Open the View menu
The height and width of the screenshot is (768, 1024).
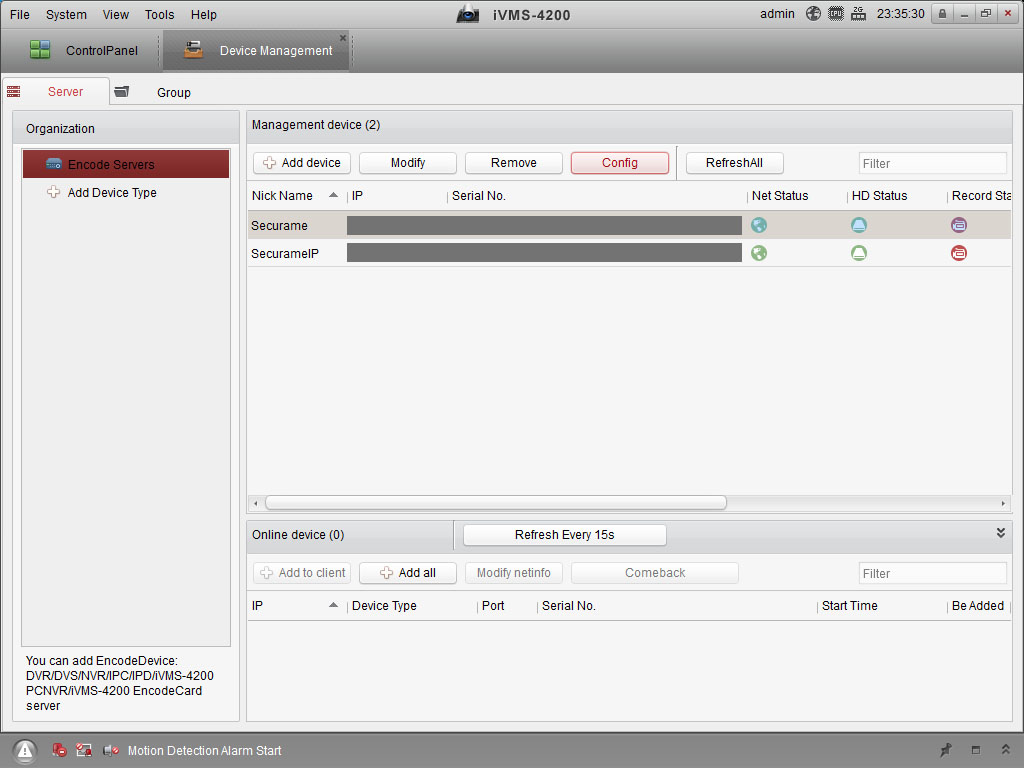pos(116,14)
